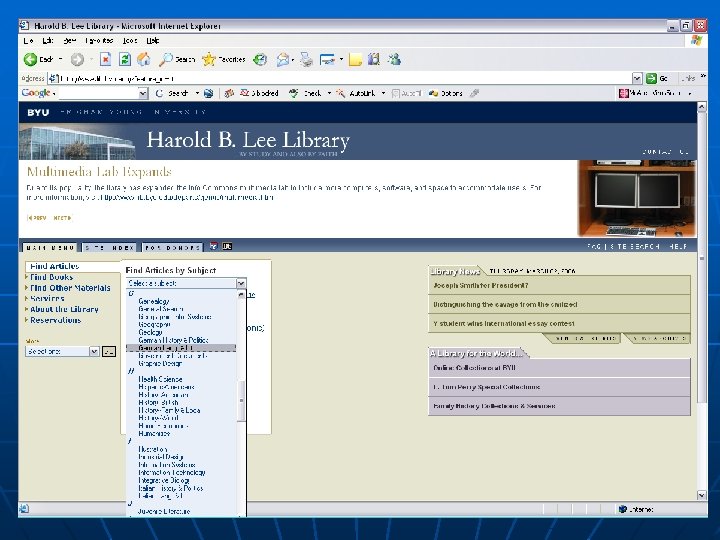Open the Help menu
This screenshot has height=540, width=720.
pos(153,41)
